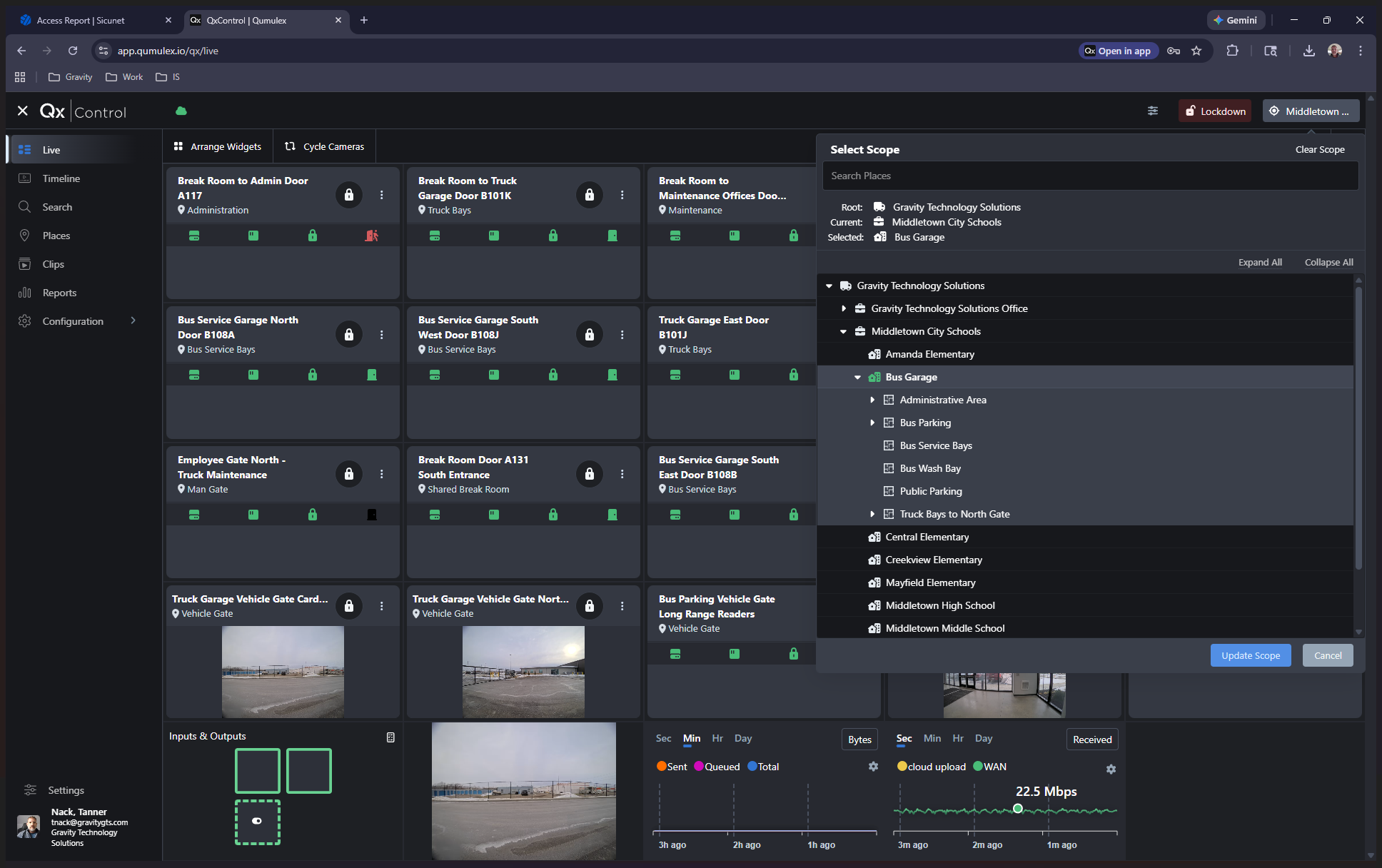
Task: Select the Day tab on bandwidth chart
Action: 983,738
